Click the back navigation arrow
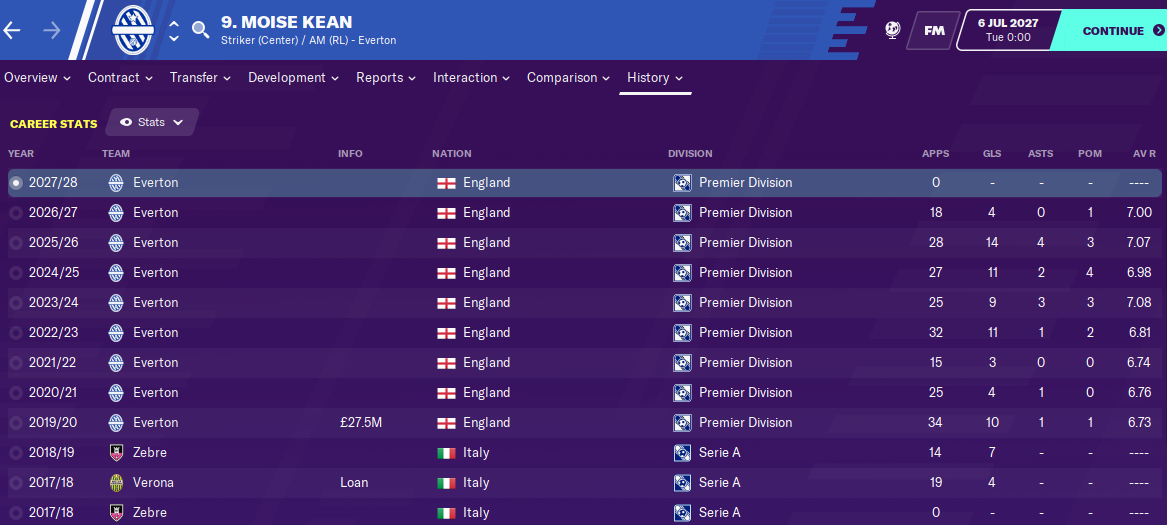This screenshot has width=1167, height=525. pos(12,30)
